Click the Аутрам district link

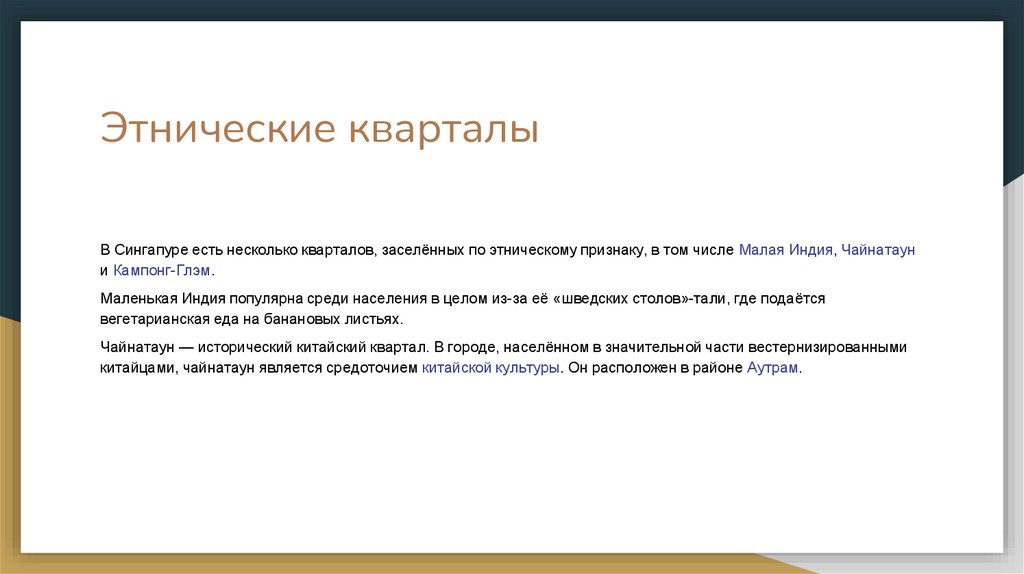click(772, 368)
